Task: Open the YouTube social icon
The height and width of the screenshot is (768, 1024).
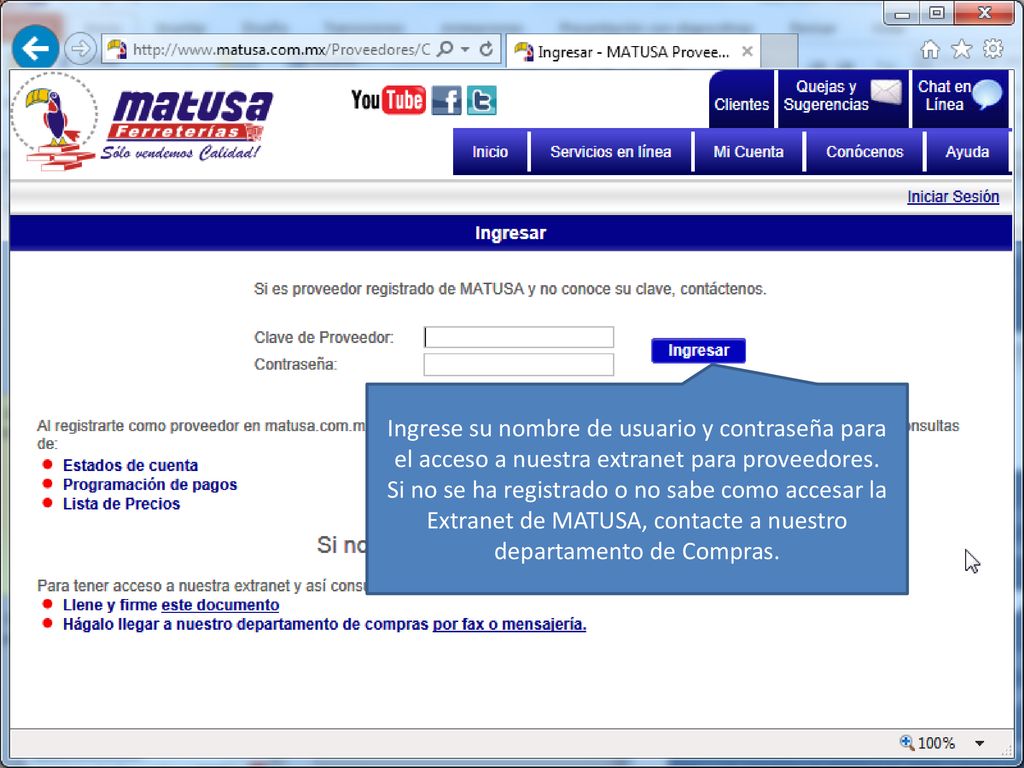Action: (x=389, y=100)
